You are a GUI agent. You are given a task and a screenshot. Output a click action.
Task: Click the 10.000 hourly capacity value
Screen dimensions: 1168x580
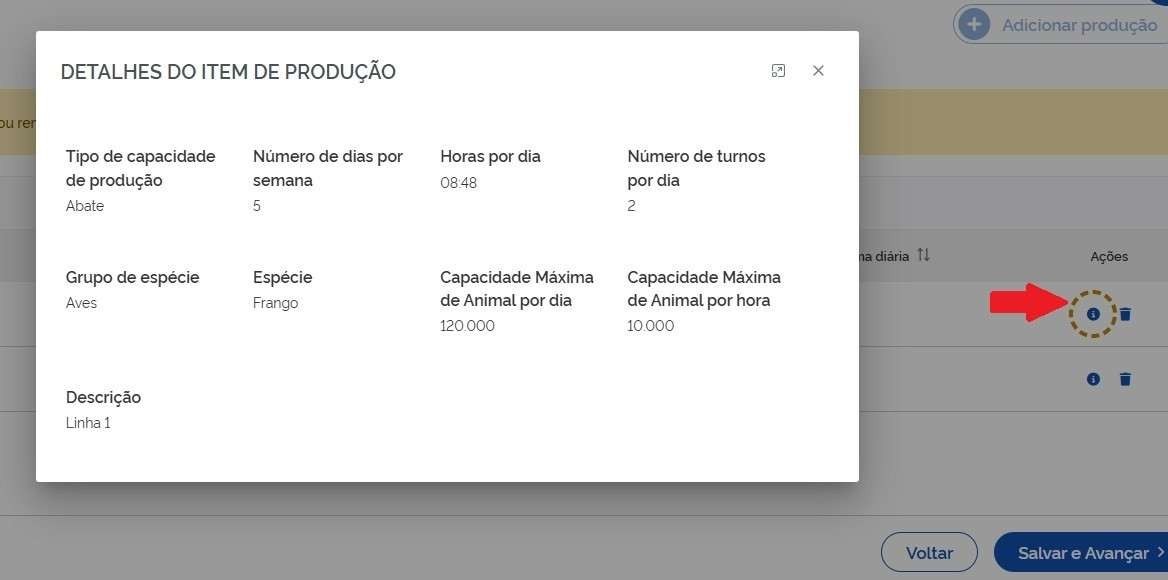pyautogui.click(x=650, y=326)
